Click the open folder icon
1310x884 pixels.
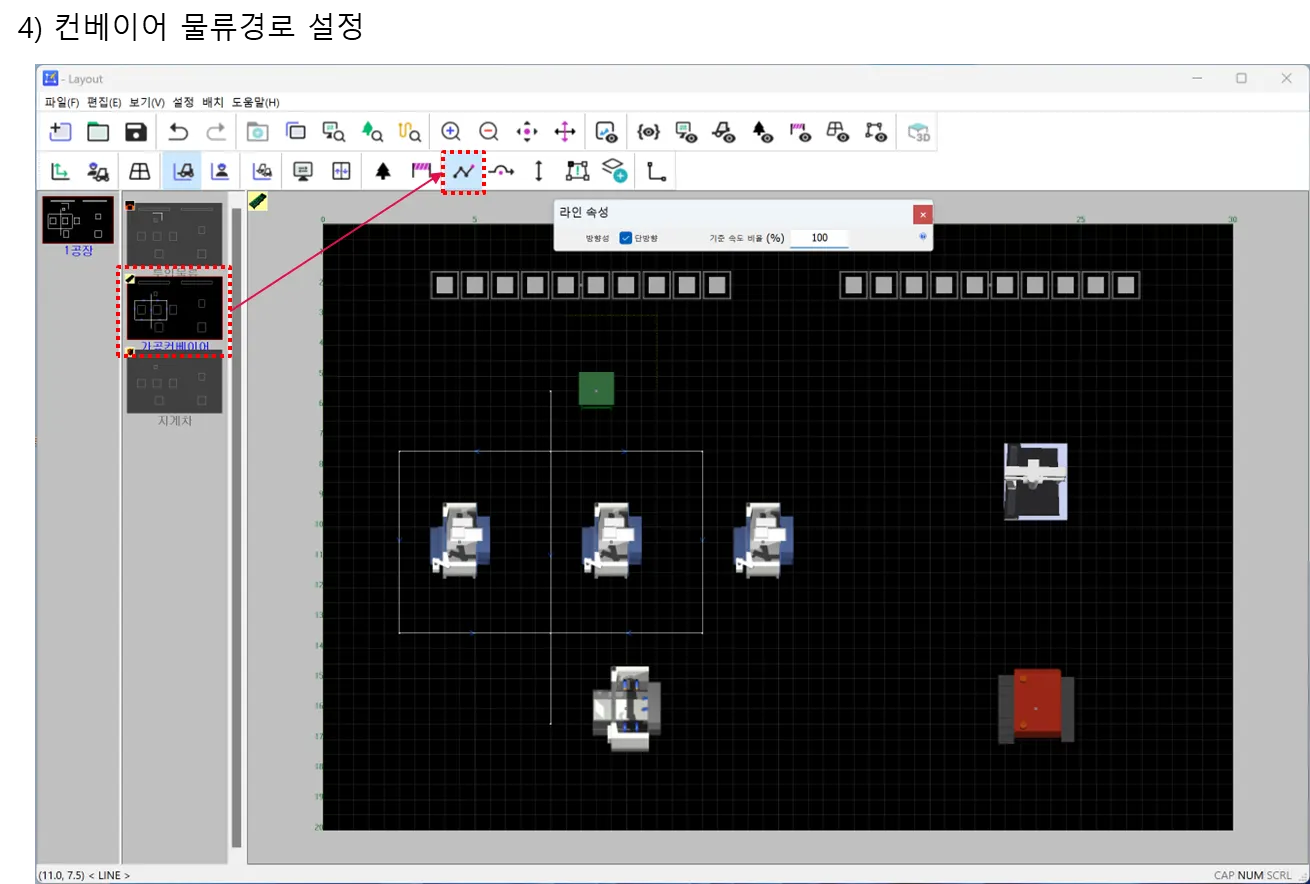pos(98,132)
